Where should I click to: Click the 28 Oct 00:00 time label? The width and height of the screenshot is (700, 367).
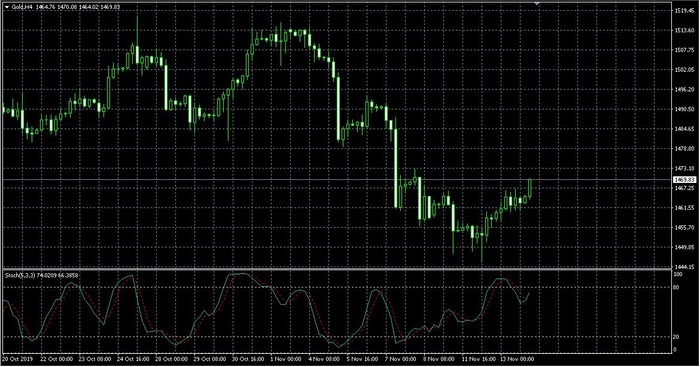click(172, 359)
